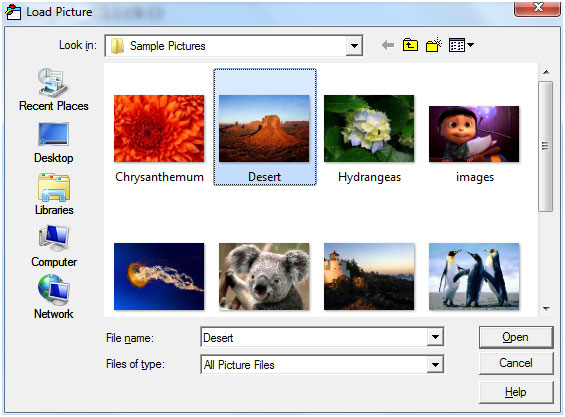Viewport: 565px width, 417px height.
Task: Cancel the Load Picture dialog
Action: click(x=516, y=363)
